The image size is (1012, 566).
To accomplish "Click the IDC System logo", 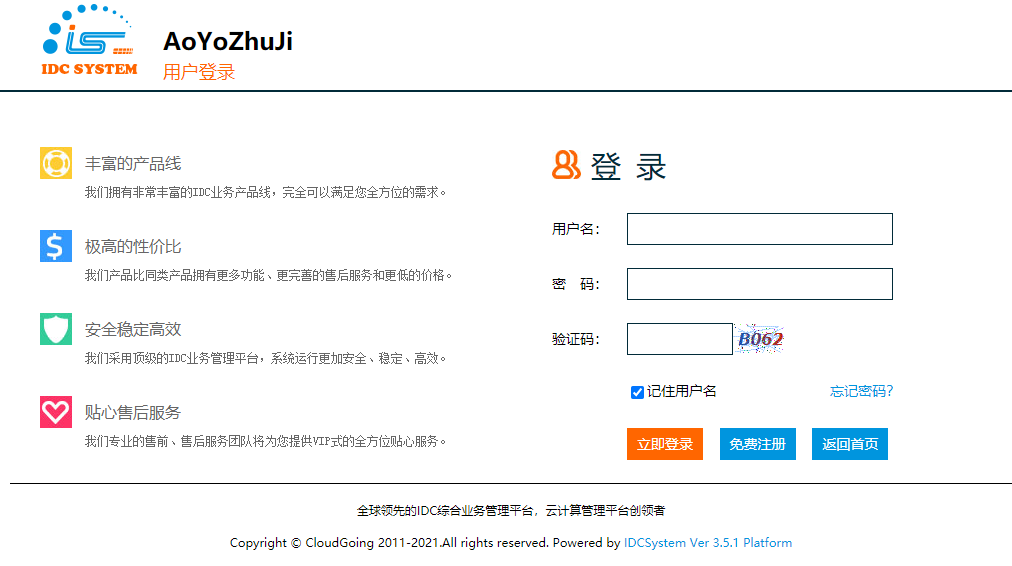I will 89,40.
